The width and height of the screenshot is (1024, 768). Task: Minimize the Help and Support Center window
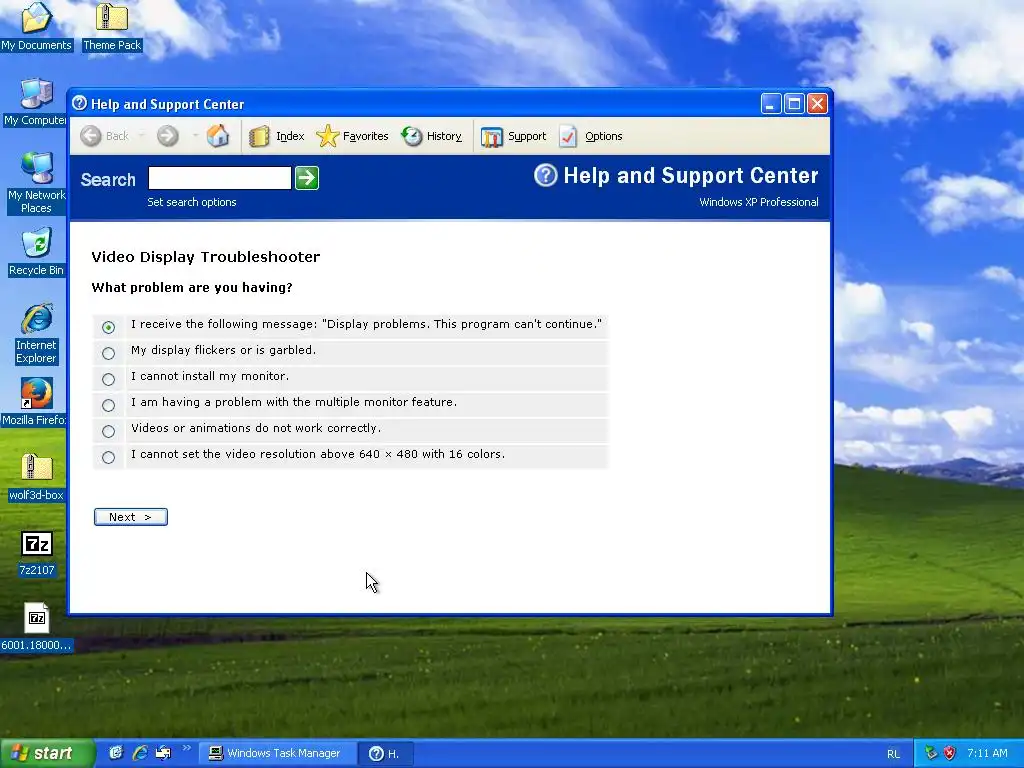pos(771,103)
